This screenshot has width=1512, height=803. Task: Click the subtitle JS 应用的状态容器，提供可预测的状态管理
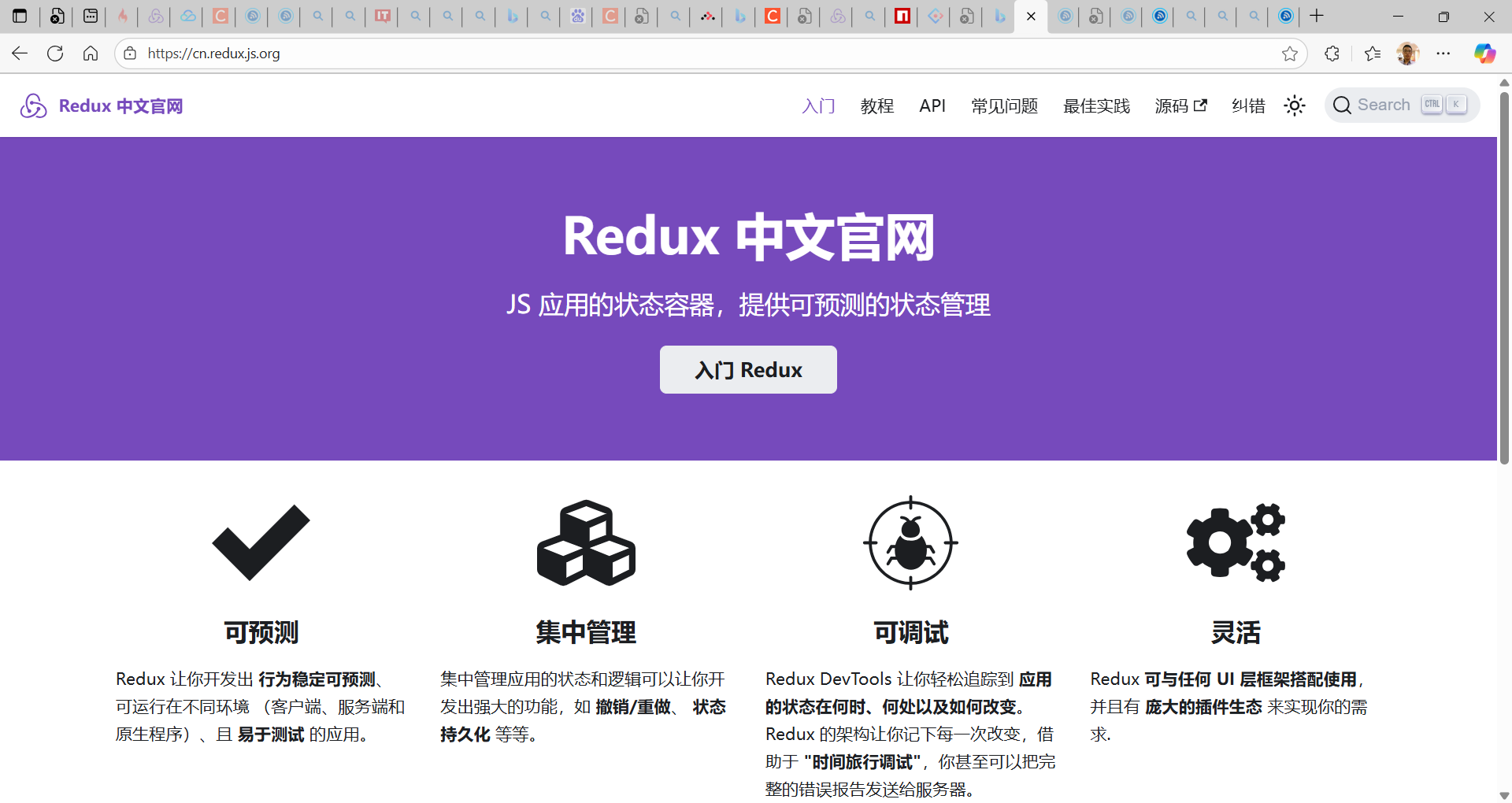pyautogui.click(x=748, y=305)
